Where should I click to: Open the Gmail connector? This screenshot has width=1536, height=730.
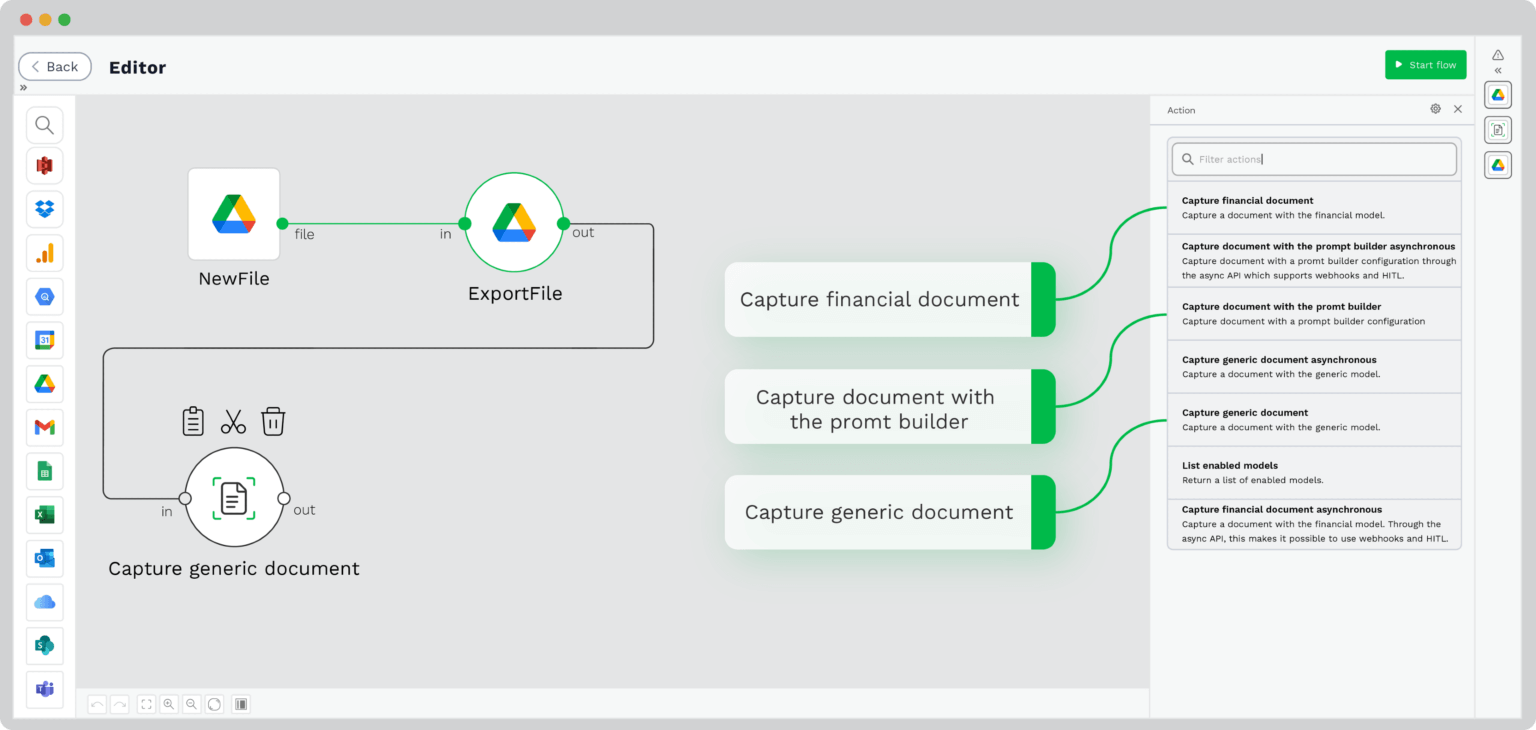44,427
